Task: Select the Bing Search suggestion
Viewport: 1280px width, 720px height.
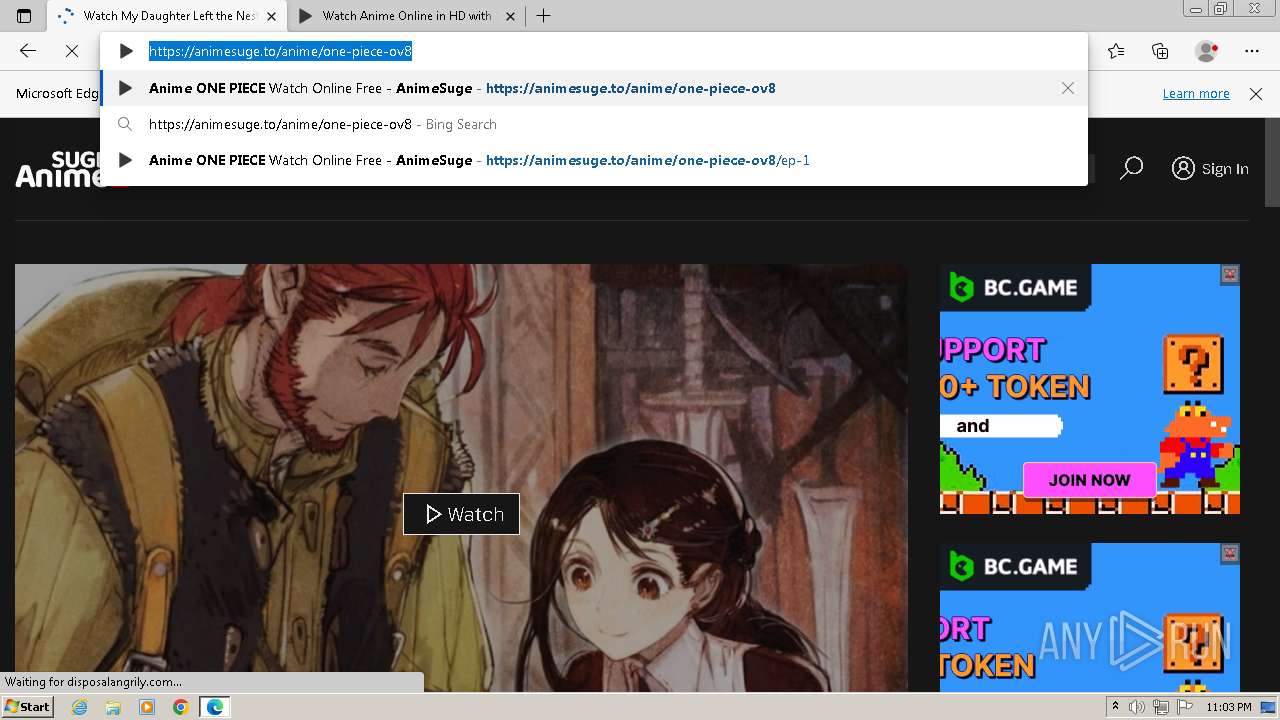Action: 594,124
